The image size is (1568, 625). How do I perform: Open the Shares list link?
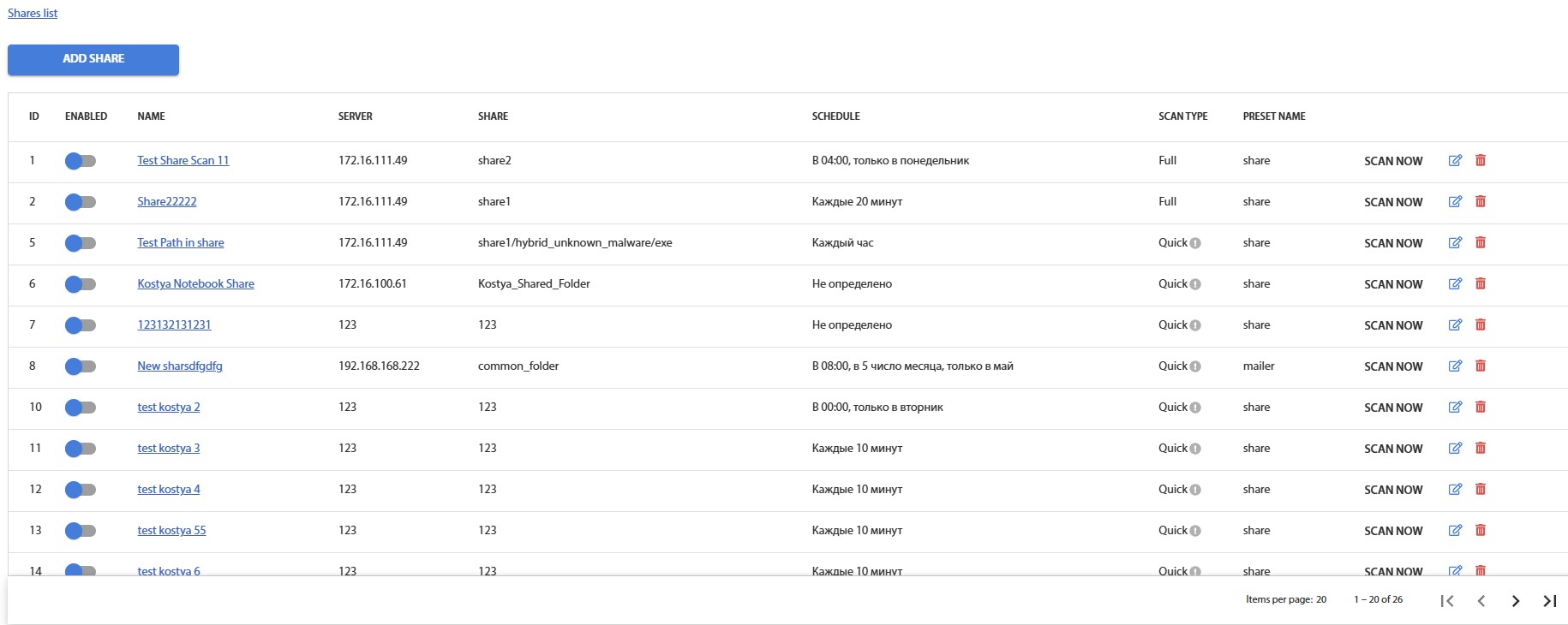pyautogui.click(x=32, y=13)
